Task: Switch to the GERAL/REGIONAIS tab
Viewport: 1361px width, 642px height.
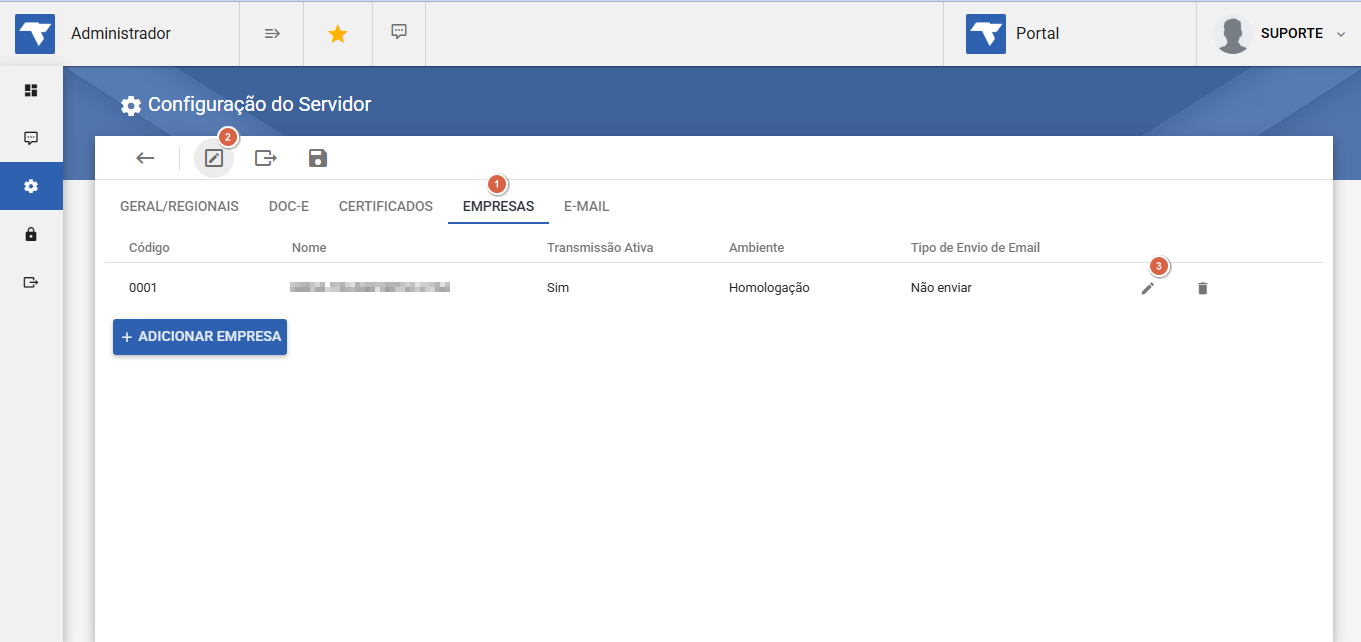Action: (x=179, y=206)
